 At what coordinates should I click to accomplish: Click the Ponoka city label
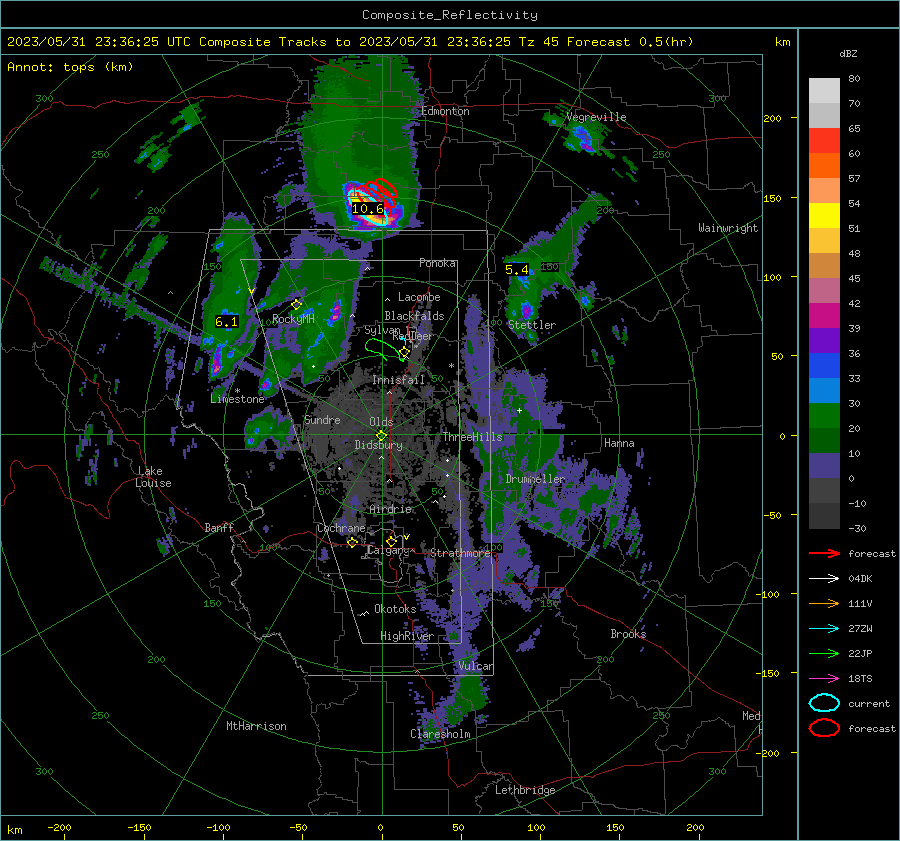pyautogui.click(x=437, y=263)
